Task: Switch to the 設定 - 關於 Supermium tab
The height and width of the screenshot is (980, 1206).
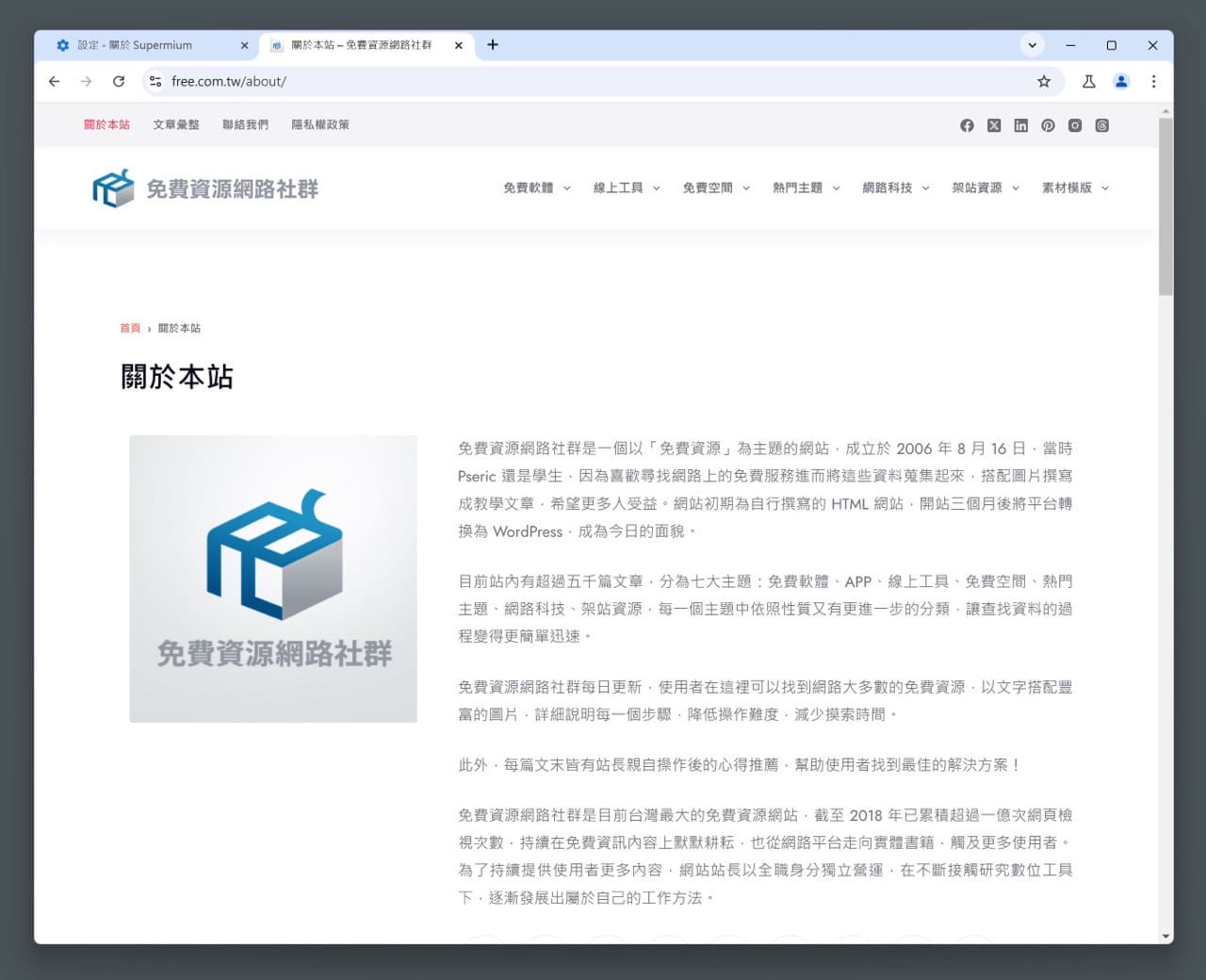Action: pyautogui.click(x=146, y=45)
